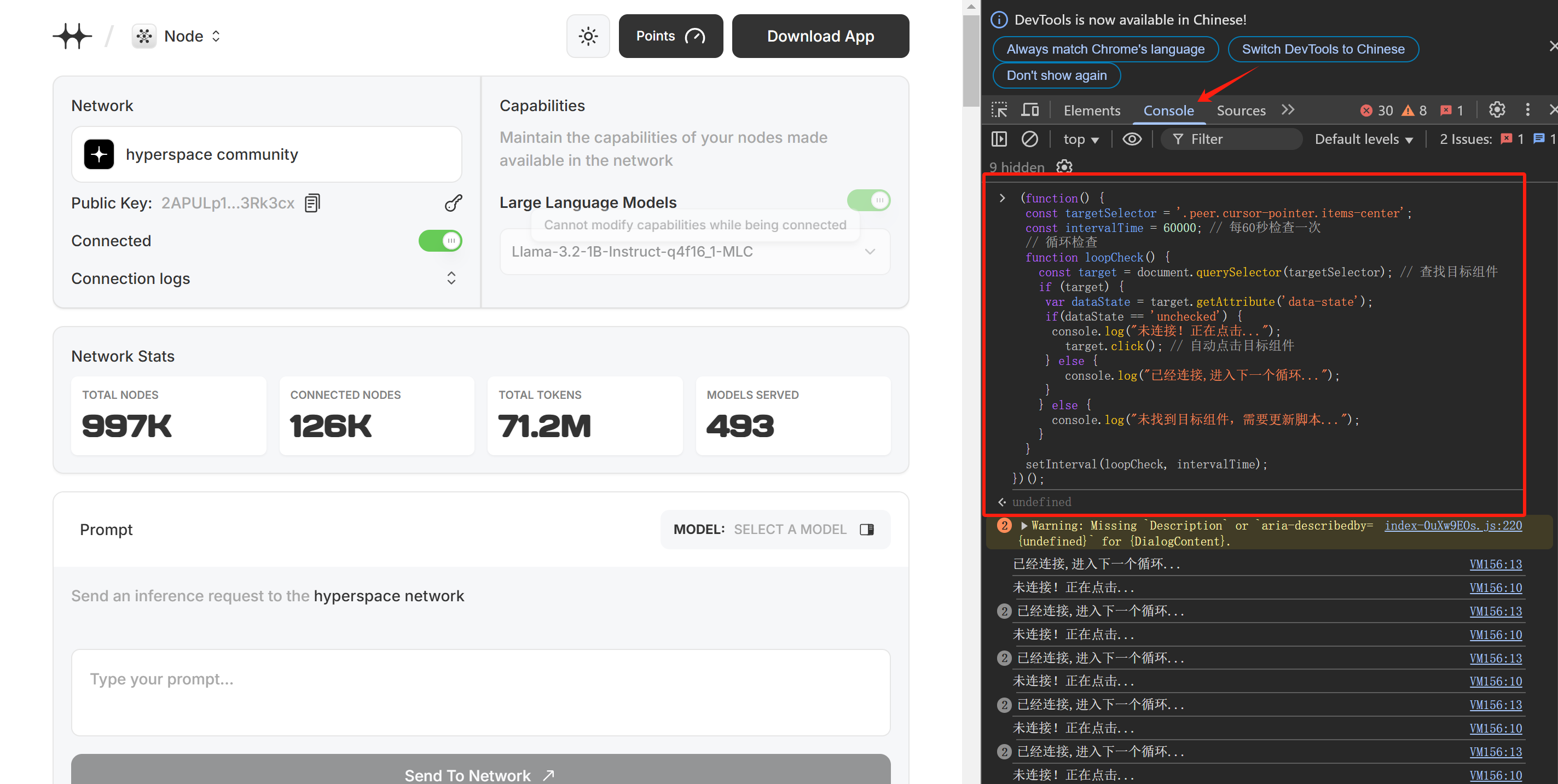Click the page vertical scrollbar thumb
Screen dimensions: 1558x784
(971, 60)
